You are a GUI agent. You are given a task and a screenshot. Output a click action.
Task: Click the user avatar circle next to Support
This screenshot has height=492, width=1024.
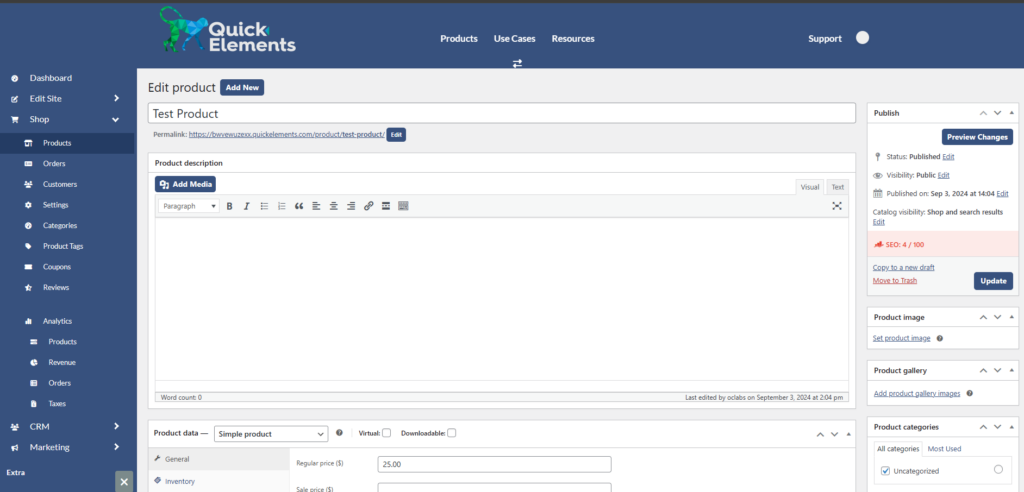(x=863, y=38)
